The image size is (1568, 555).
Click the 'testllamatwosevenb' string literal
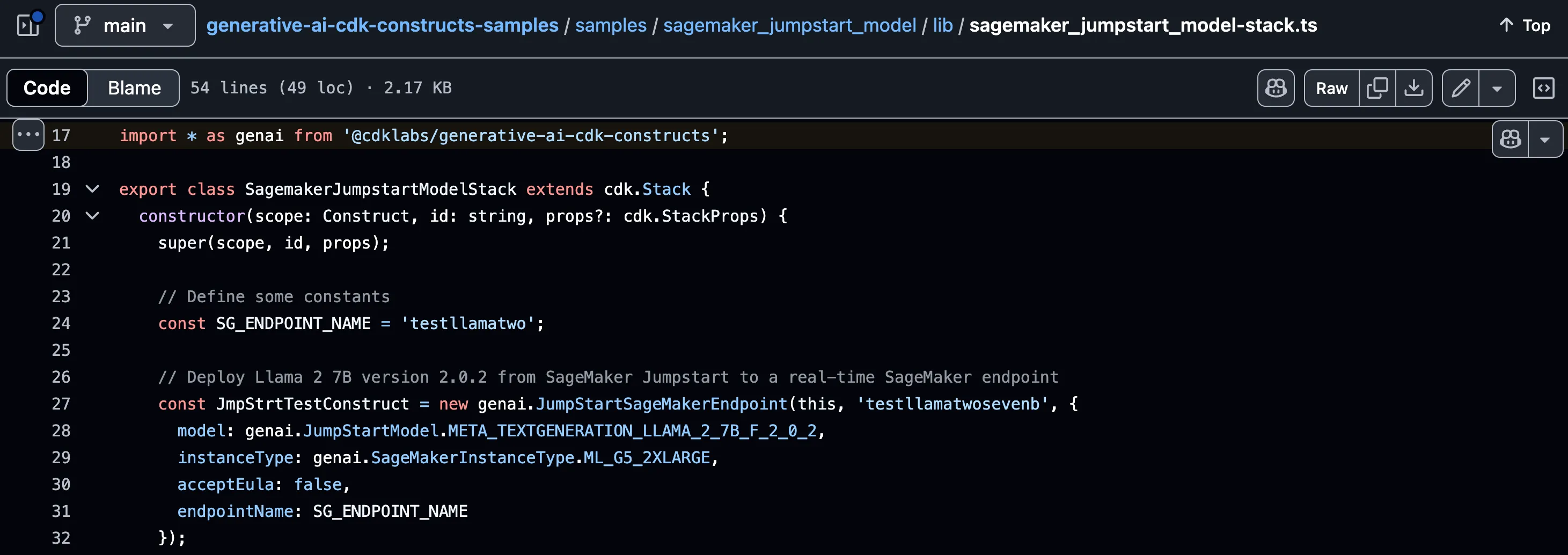pyautogui.click(x=952, y=404)
